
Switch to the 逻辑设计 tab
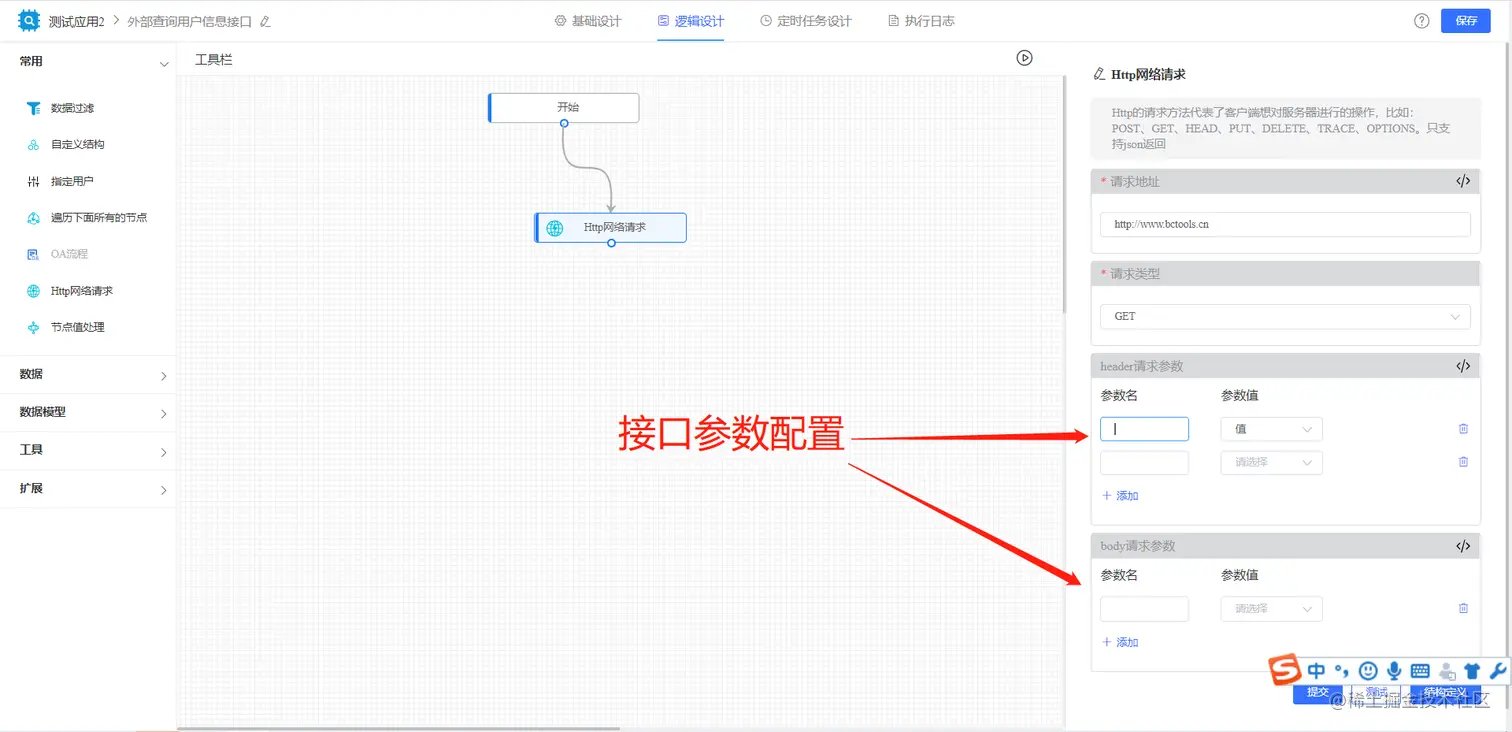[x=691, y=21]
